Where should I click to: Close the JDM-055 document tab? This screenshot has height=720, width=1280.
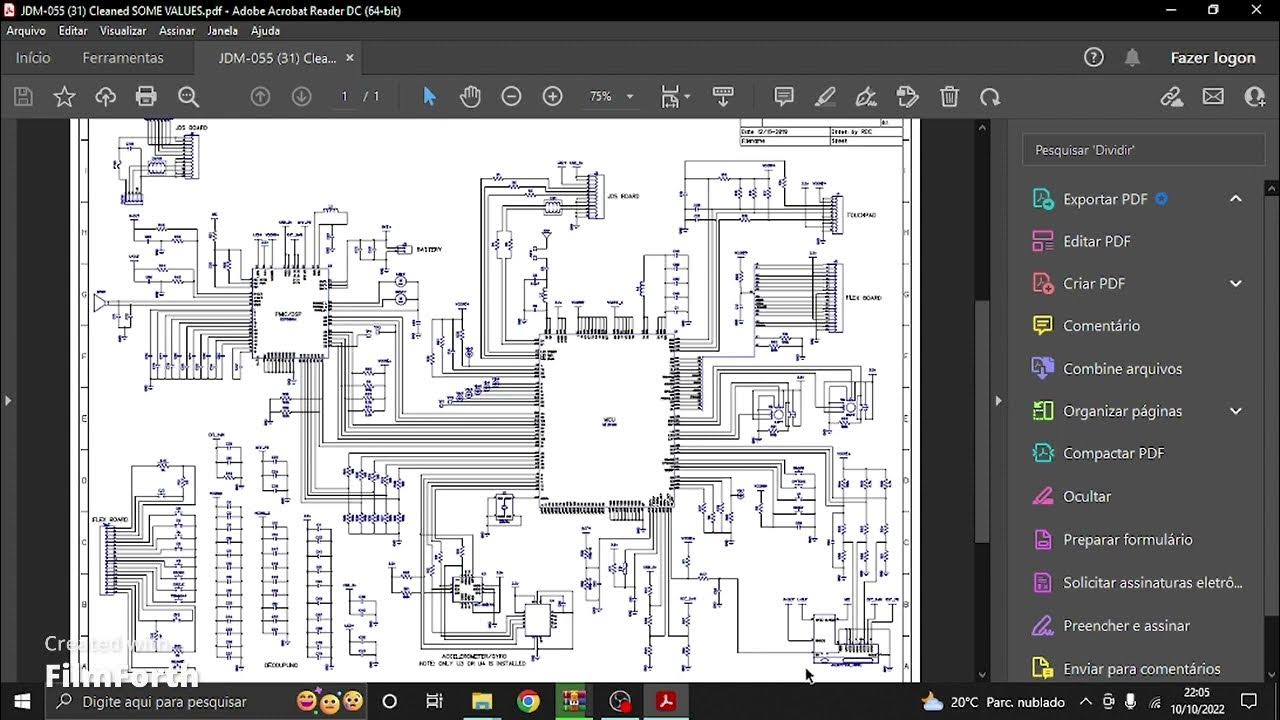[350, 58]
